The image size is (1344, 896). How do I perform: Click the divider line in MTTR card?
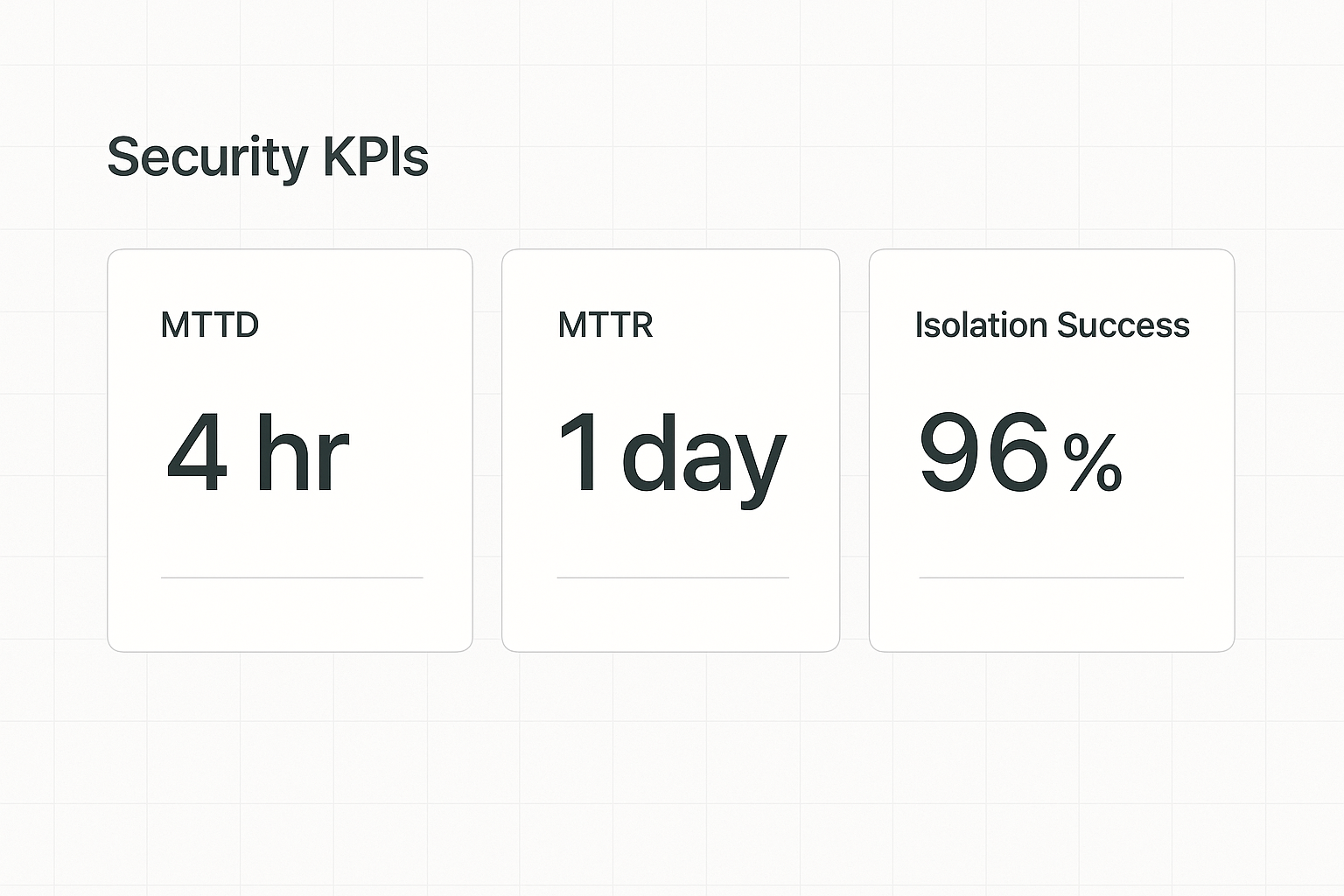[x=673, y=577]
